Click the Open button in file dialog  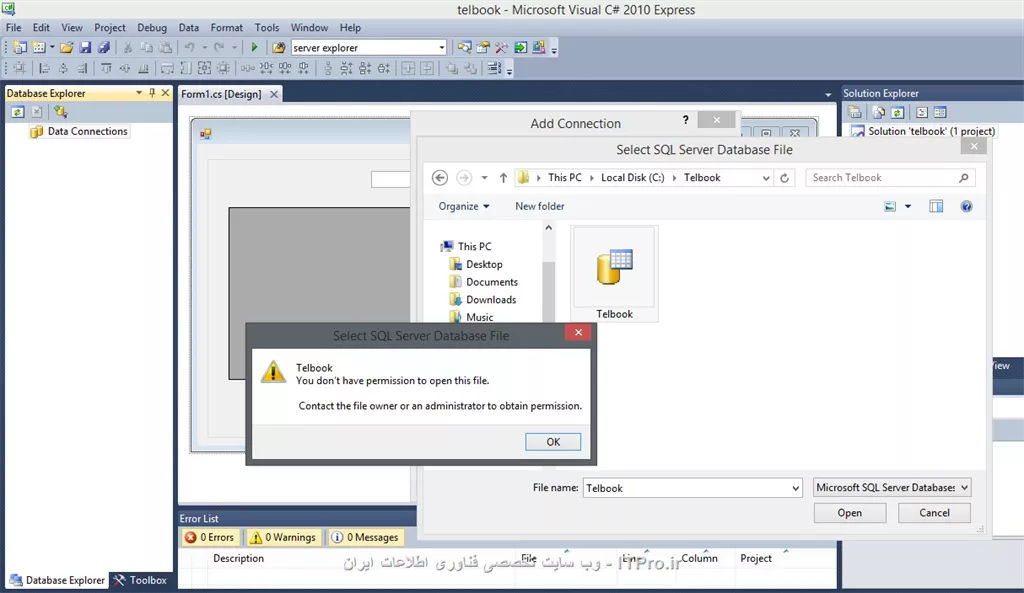click(850, 513)
